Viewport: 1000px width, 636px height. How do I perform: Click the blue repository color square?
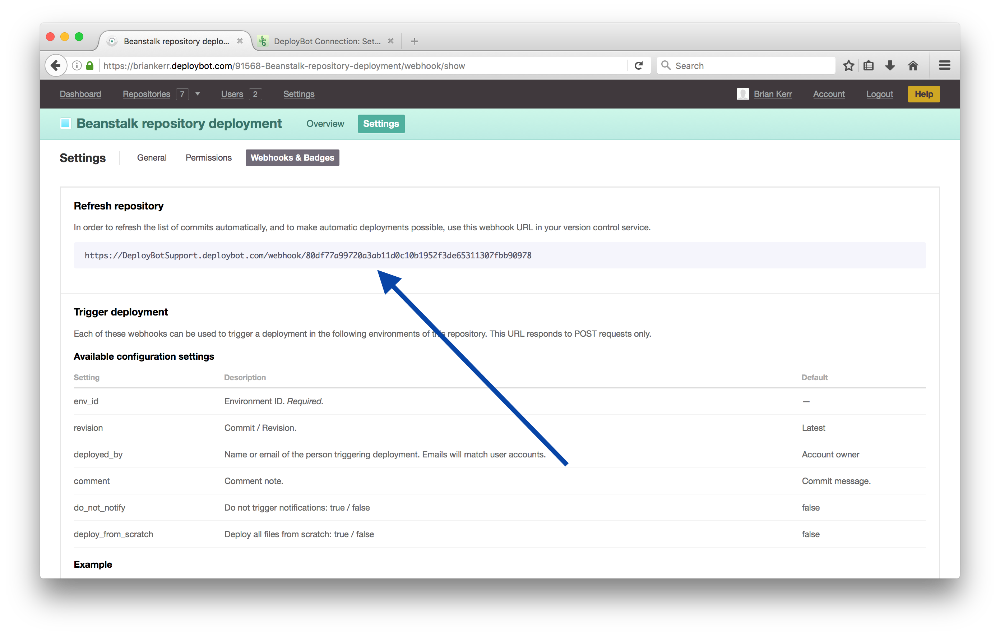tap(65, 123)
